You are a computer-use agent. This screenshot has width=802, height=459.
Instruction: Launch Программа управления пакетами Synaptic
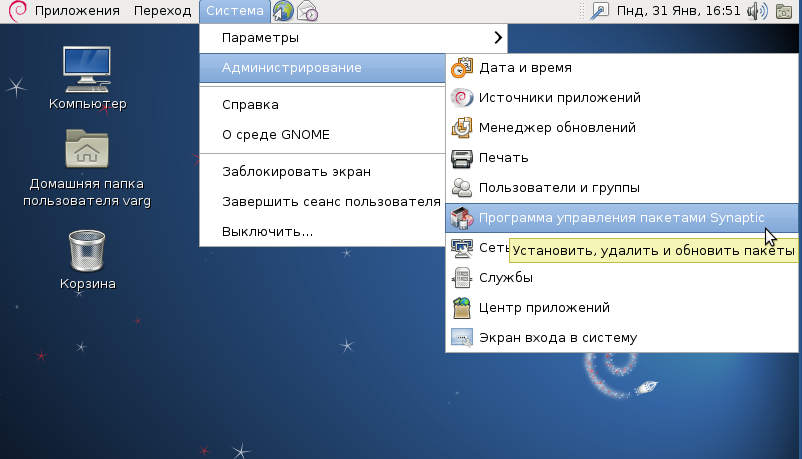621,217
